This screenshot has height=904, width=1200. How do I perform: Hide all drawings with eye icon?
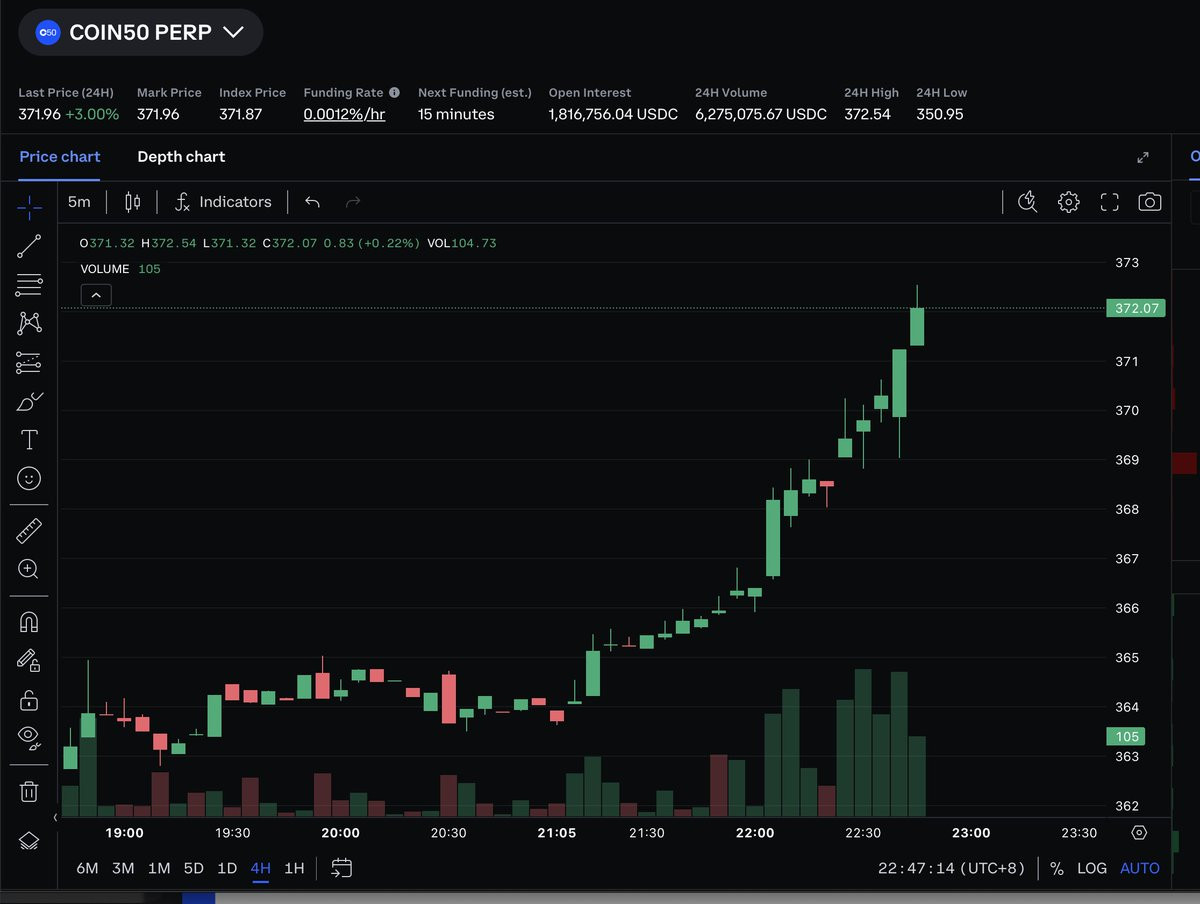click(29, 738)
